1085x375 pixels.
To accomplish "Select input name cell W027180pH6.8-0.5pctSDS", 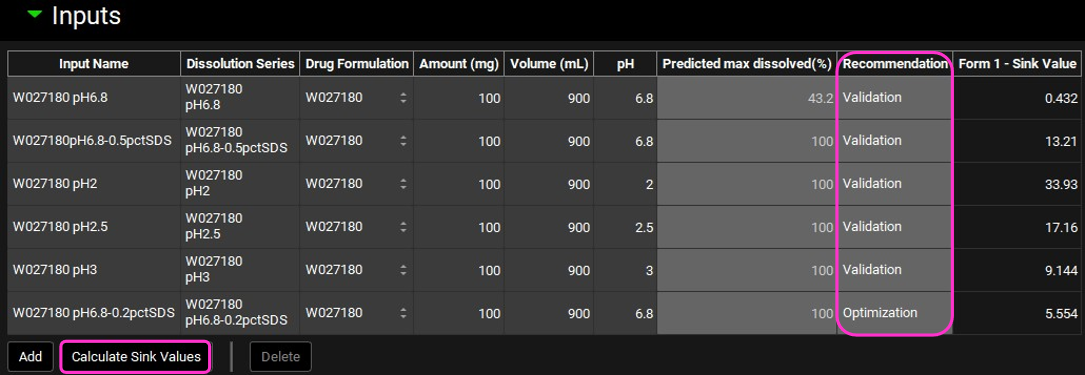I will (94, 141).
